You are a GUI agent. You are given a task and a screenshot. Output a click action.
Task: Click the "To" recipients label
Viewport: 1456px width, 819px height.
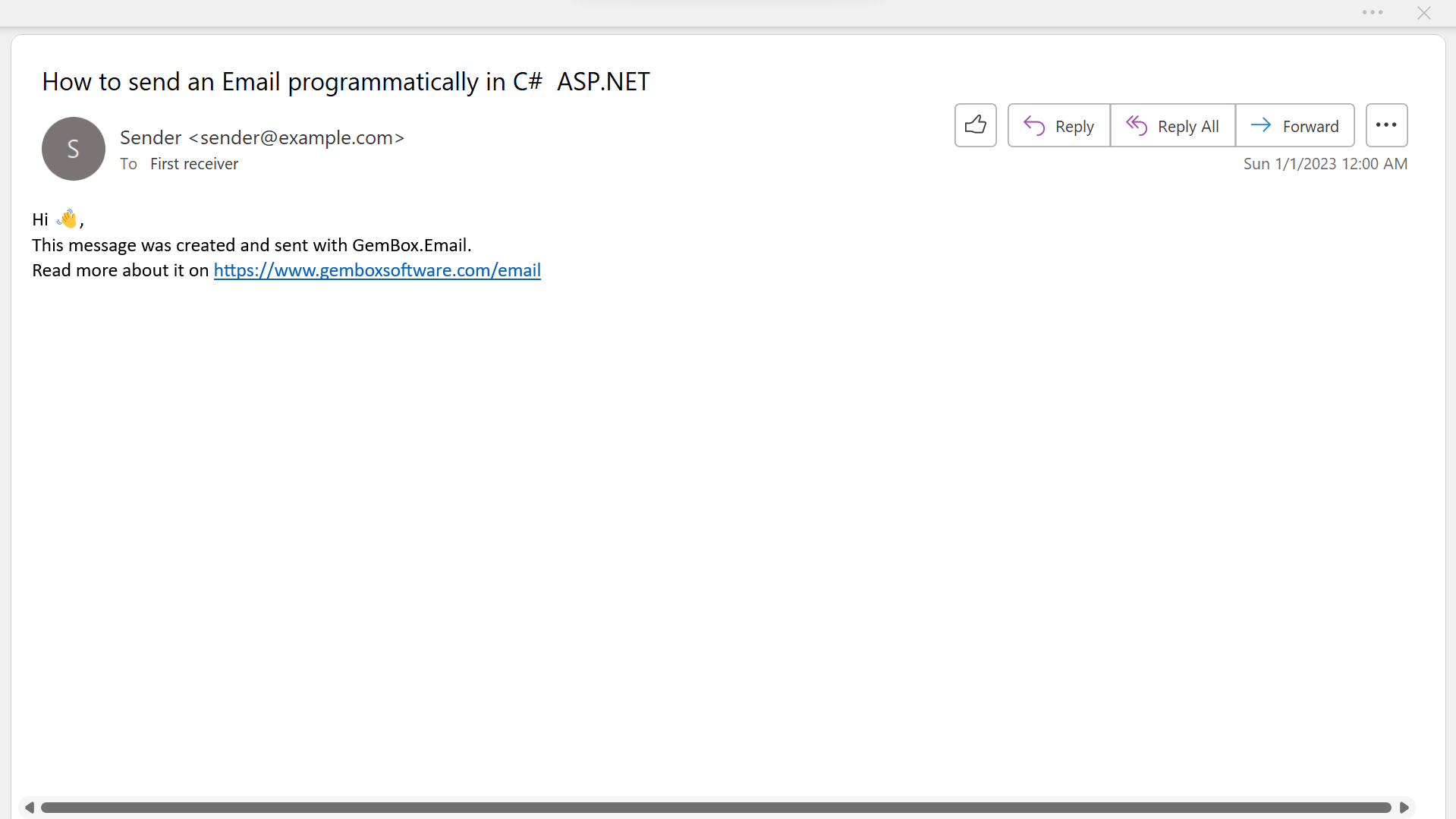point(128,164)
